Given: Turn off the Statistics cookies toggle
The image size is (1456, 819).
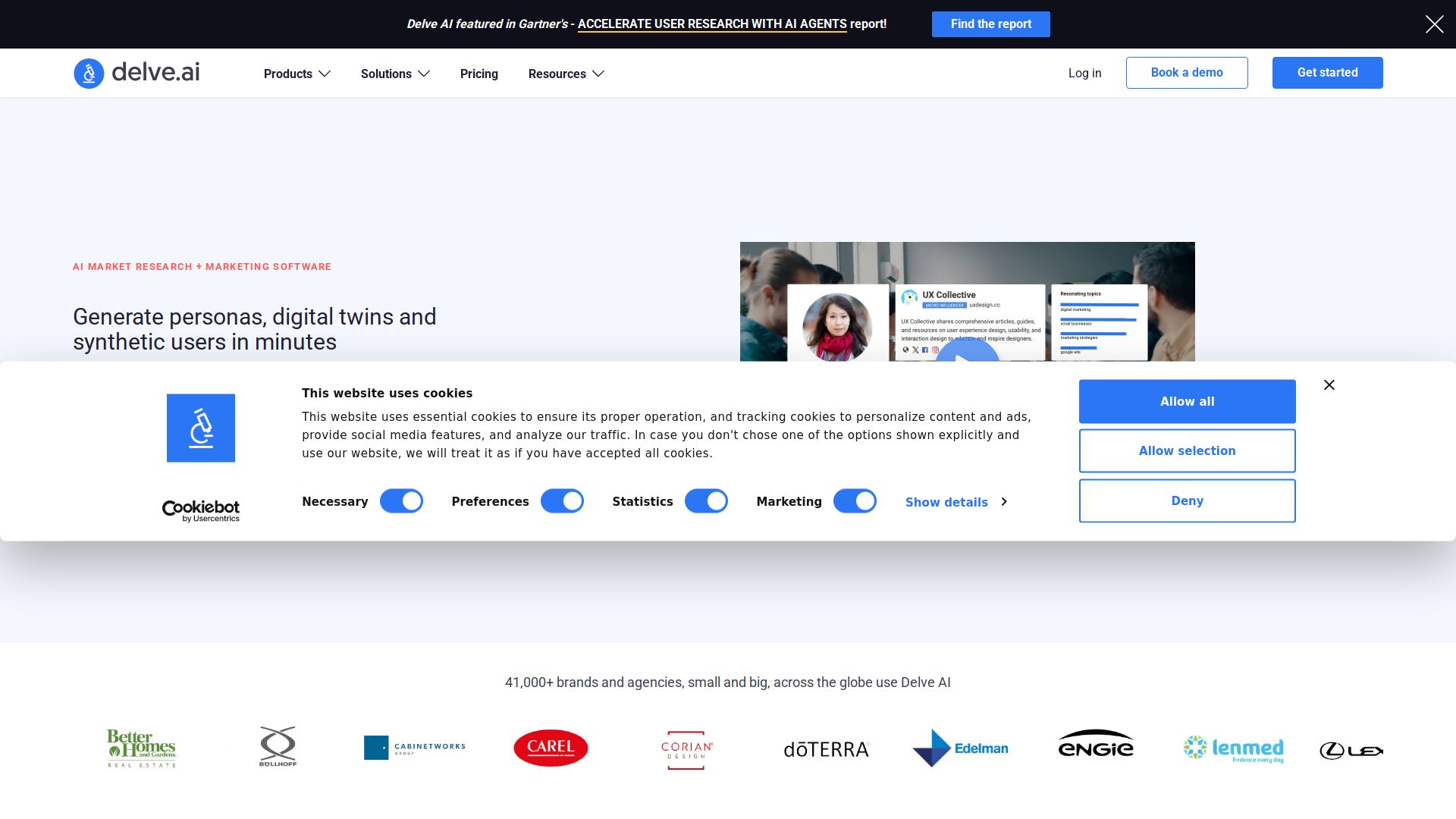Looking at the screenshot, I should click(x=706, y=501).
